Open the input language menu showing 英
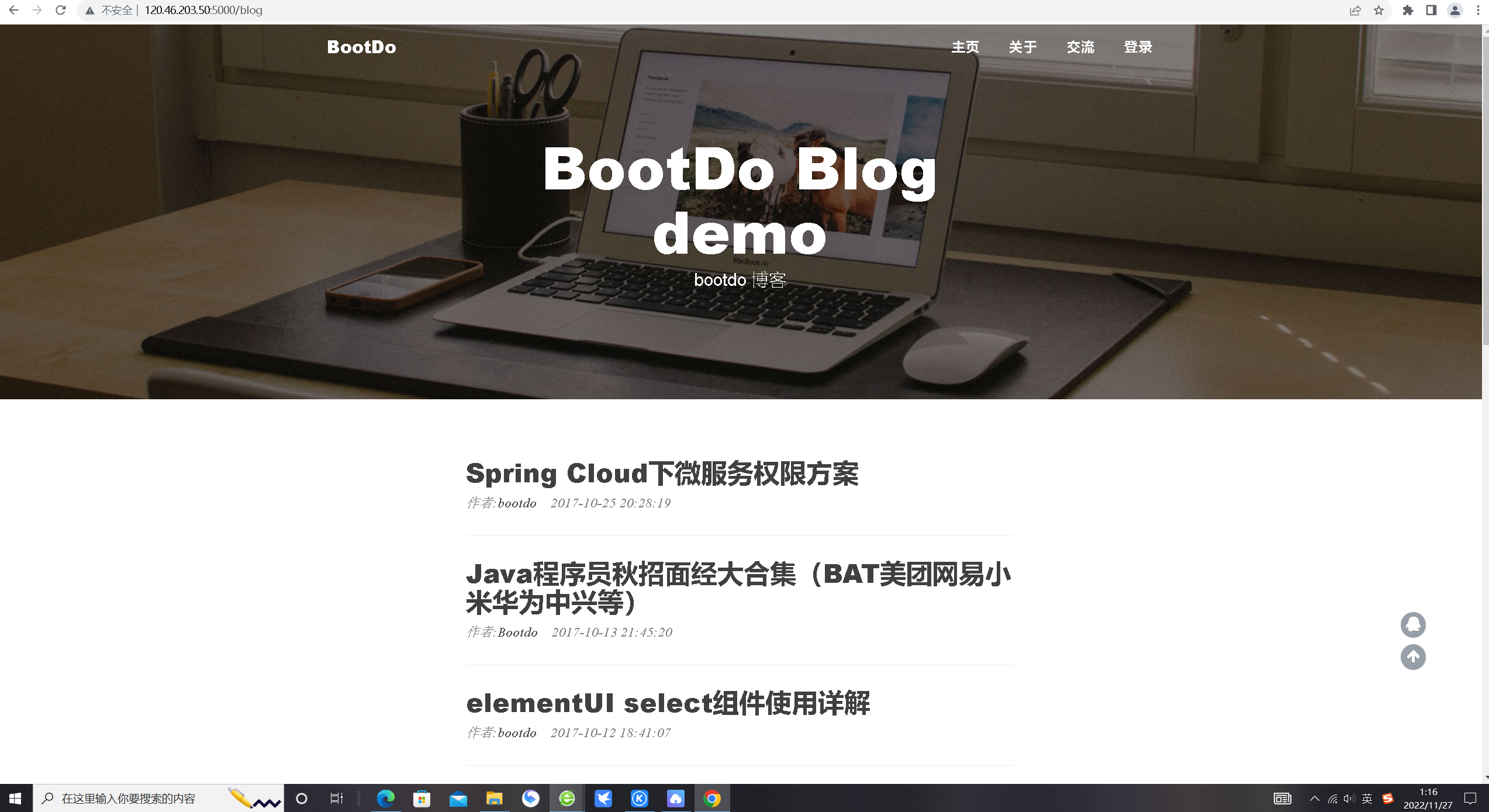This screenshot has height=812, width=1489. [1367, 798]
